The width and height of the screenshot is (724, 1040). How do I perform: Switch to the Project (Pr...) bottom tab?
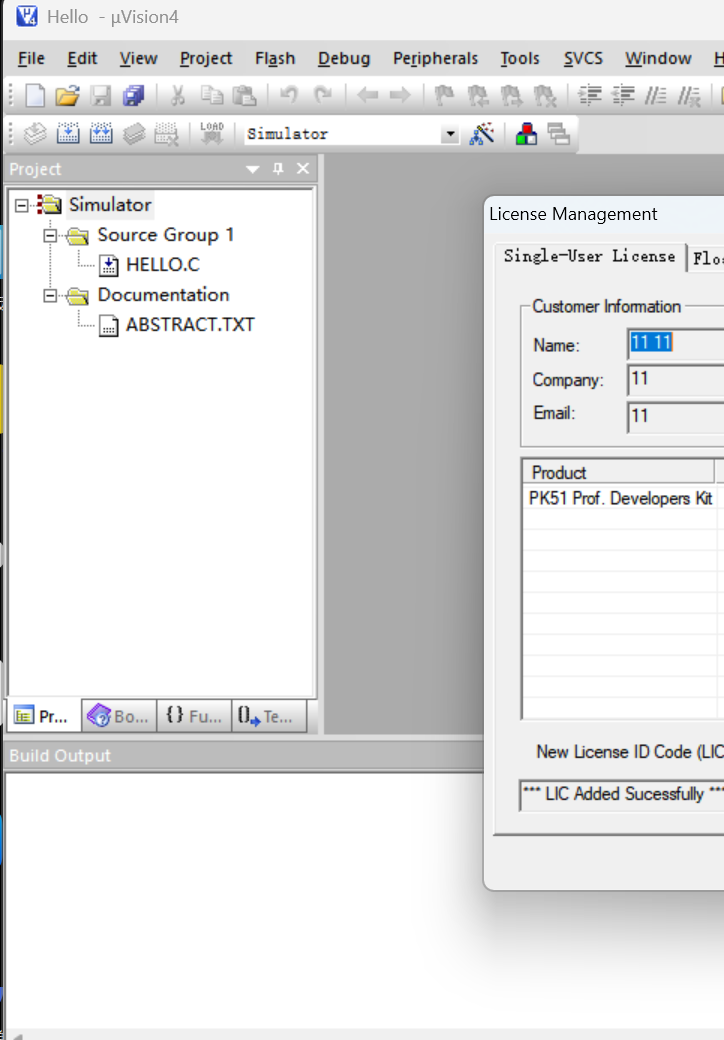[x=44, y=716]
